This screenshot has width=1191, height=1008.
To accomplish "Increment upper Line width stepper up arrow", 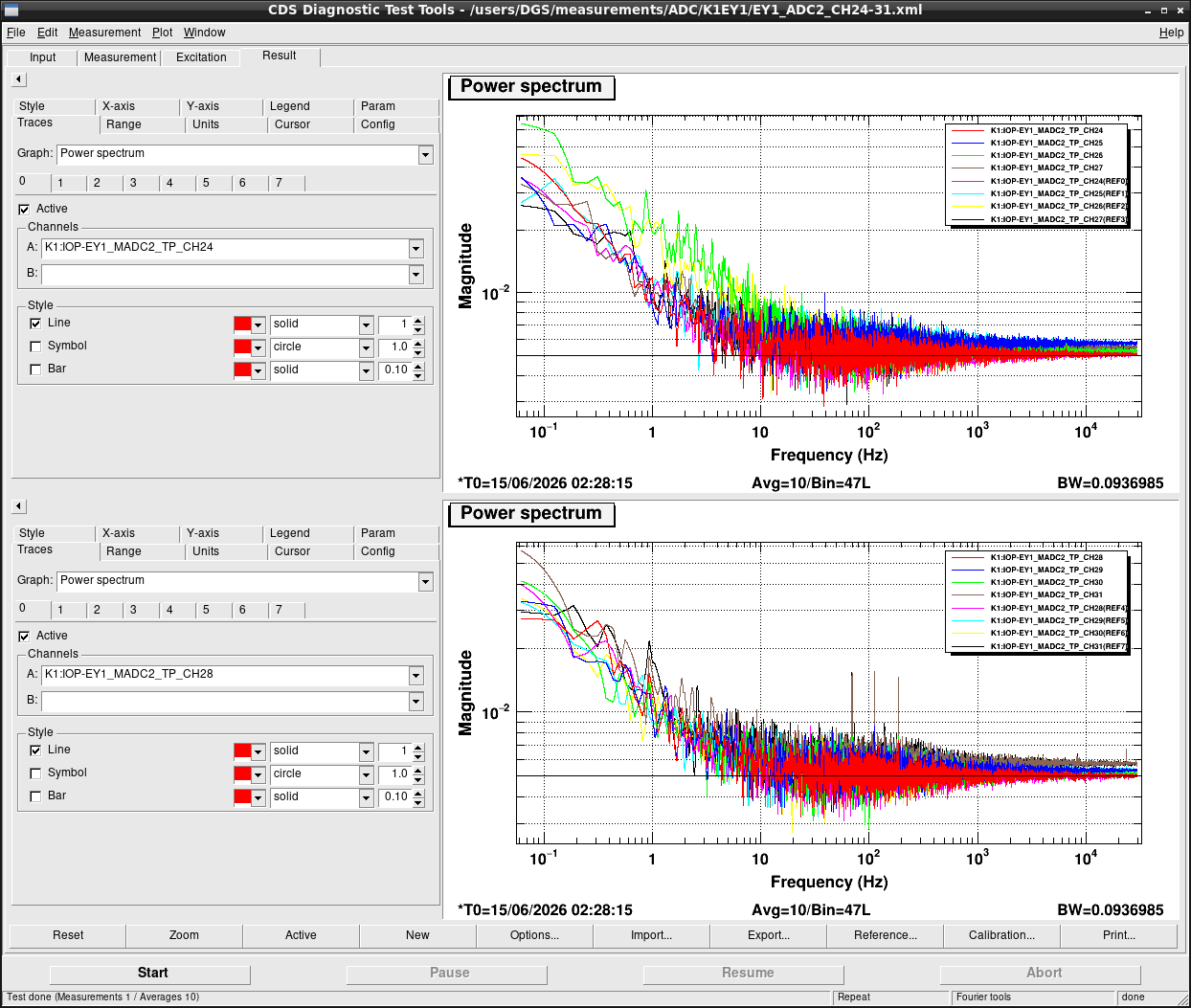I will pos(418,320).
